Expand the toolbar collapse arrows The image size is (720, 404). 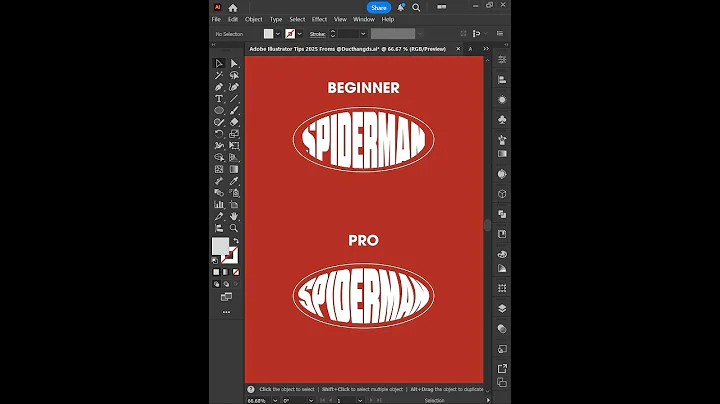click(214, 45)
